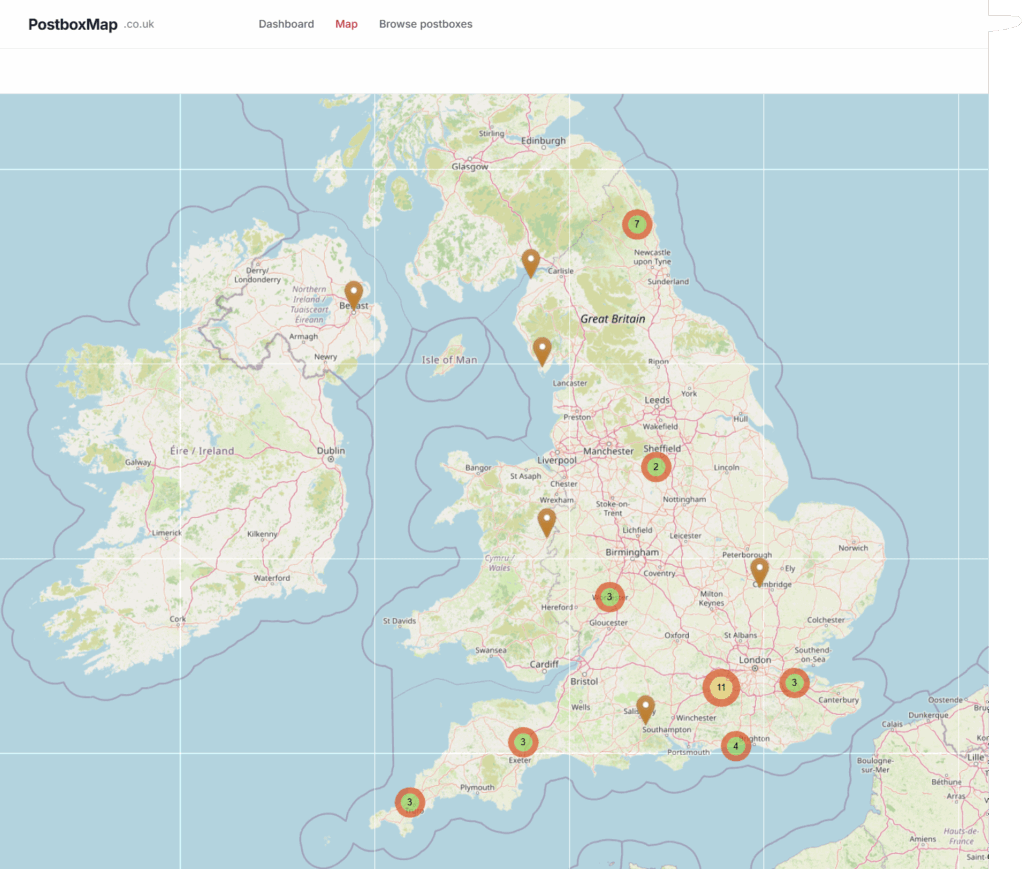Image resolution: width=1024 pixels, height=869 pixels.
Task: Open the 3-postbox cluster near Worcester
Action: coord(609,597)
